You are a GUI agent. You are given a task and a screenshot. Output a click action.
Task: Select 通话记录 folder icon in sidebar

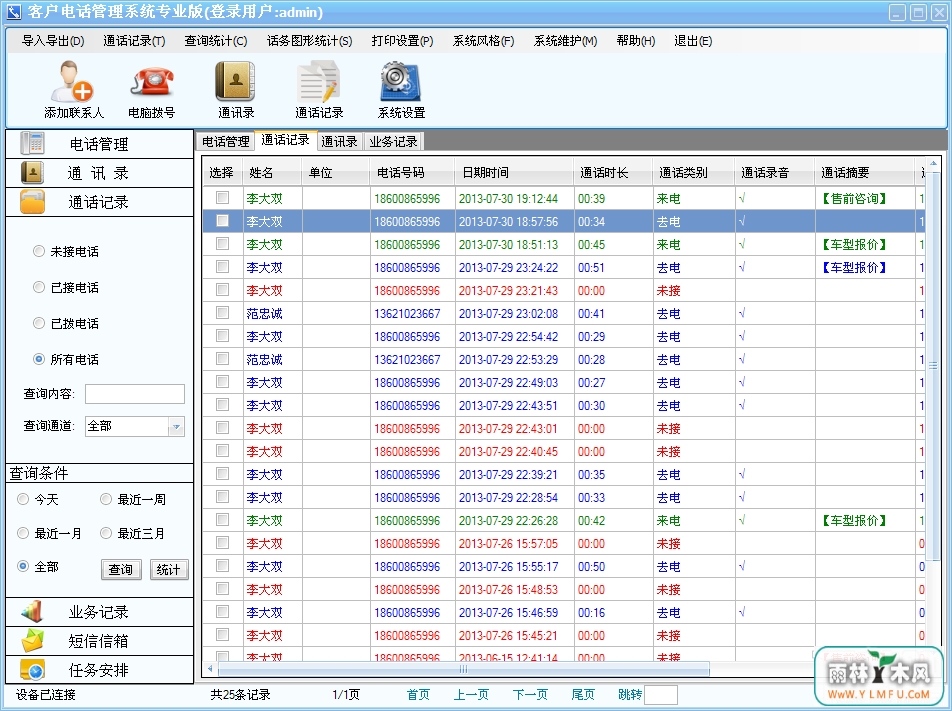coord(32,202)
